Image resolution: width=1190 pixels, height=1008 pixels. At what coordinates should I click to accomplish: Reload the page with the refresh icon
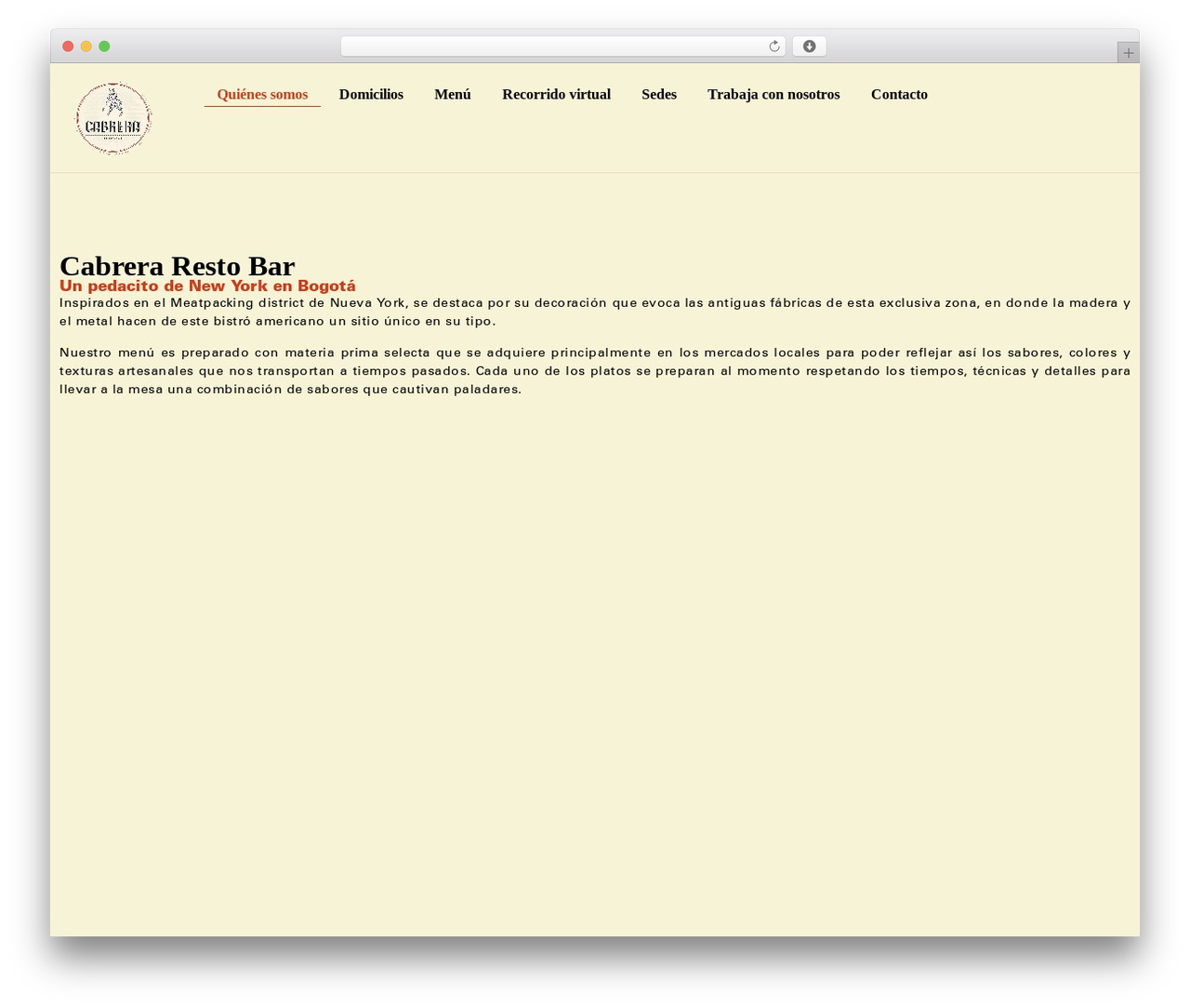[x=774, y=46]
